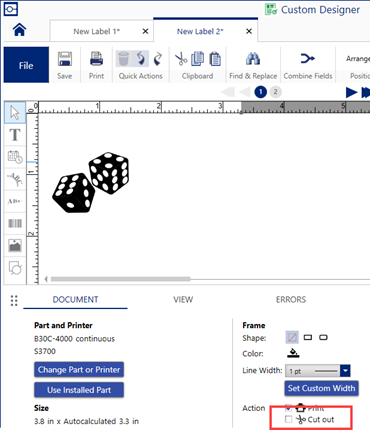This screenshot has width=370, height=430.
Task: Switch to the New Label 1 tab
Action: tap(97, 31)
